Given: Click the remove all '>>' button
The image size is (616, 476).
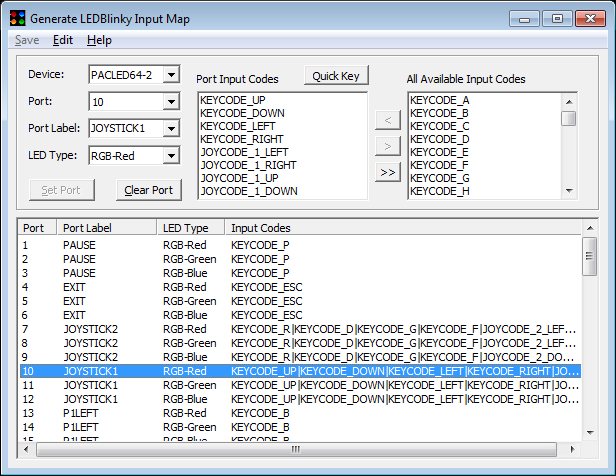Looking at the screenshot, I should (388, 172).
